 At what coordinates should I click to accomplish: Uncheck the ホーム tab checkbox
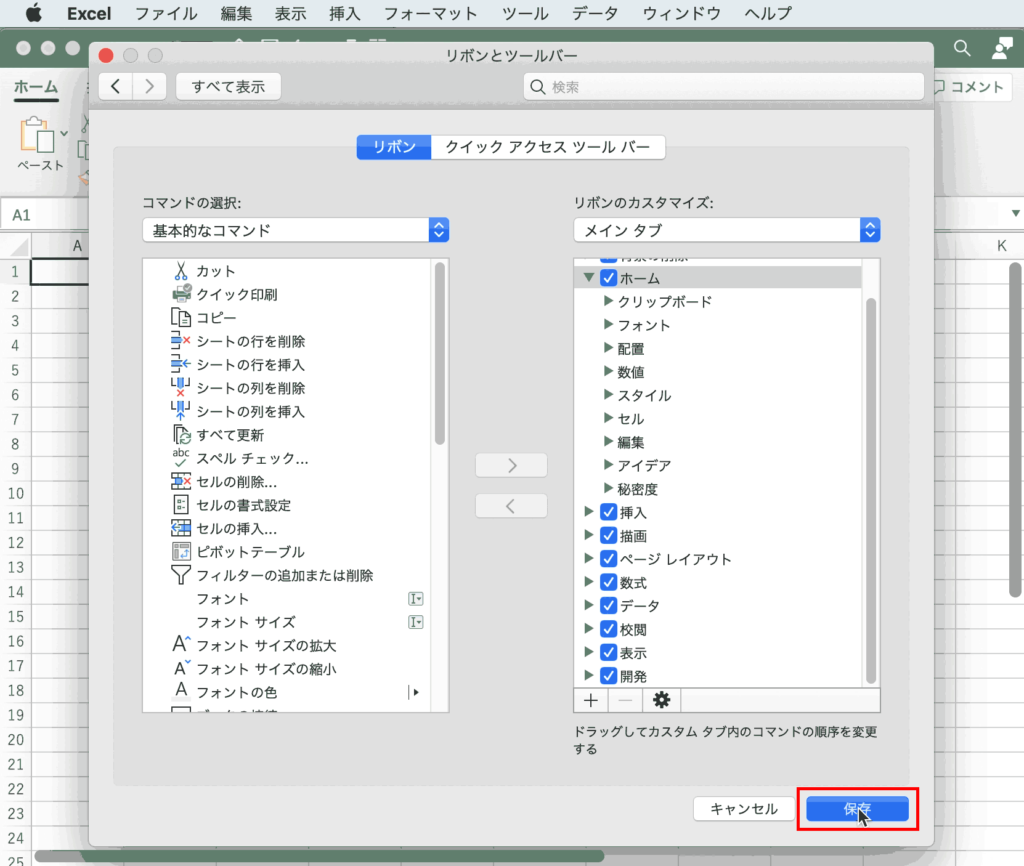coord(609,278)
